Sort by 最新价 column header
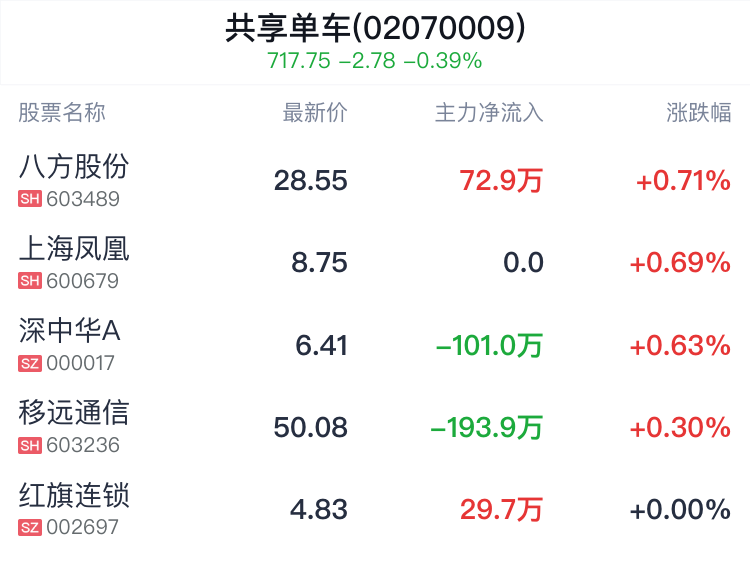 pos(315,113)
